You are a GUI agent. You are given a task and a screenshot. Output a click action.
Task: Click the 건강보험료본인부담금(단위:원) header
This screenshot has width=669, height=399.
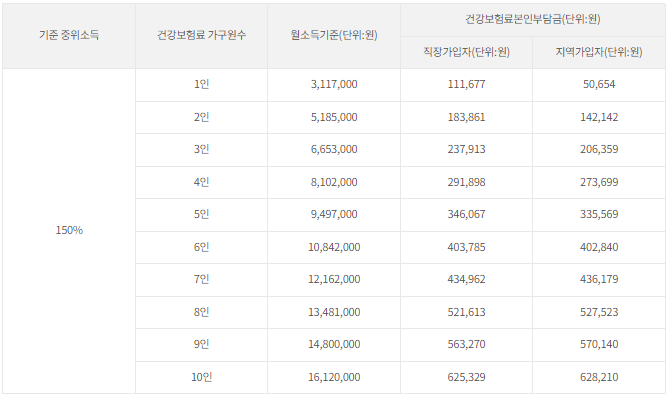click(533, 19)
